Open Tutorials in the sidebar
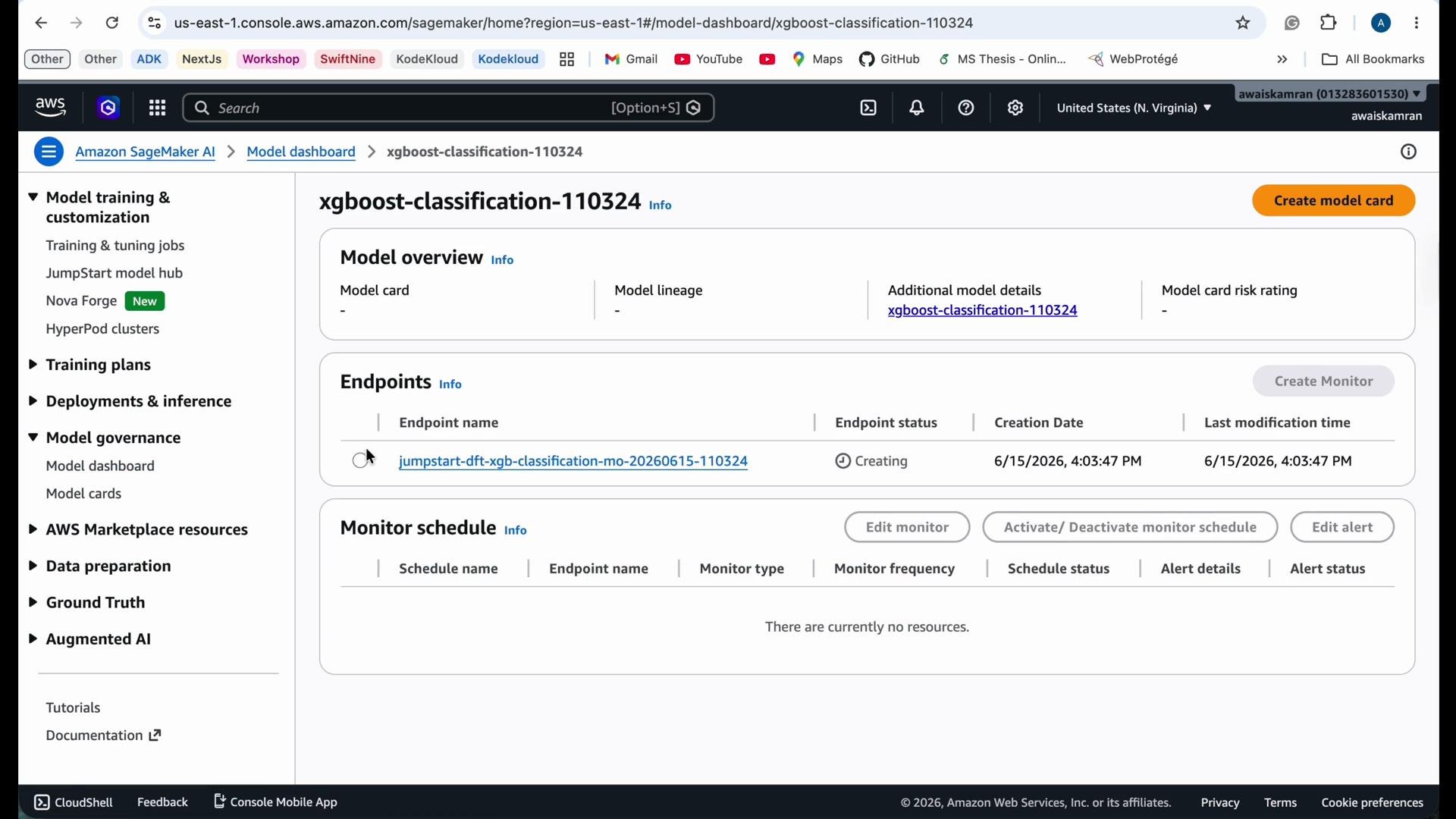The height and width of the screenshot is (819, 1456). 73,708
